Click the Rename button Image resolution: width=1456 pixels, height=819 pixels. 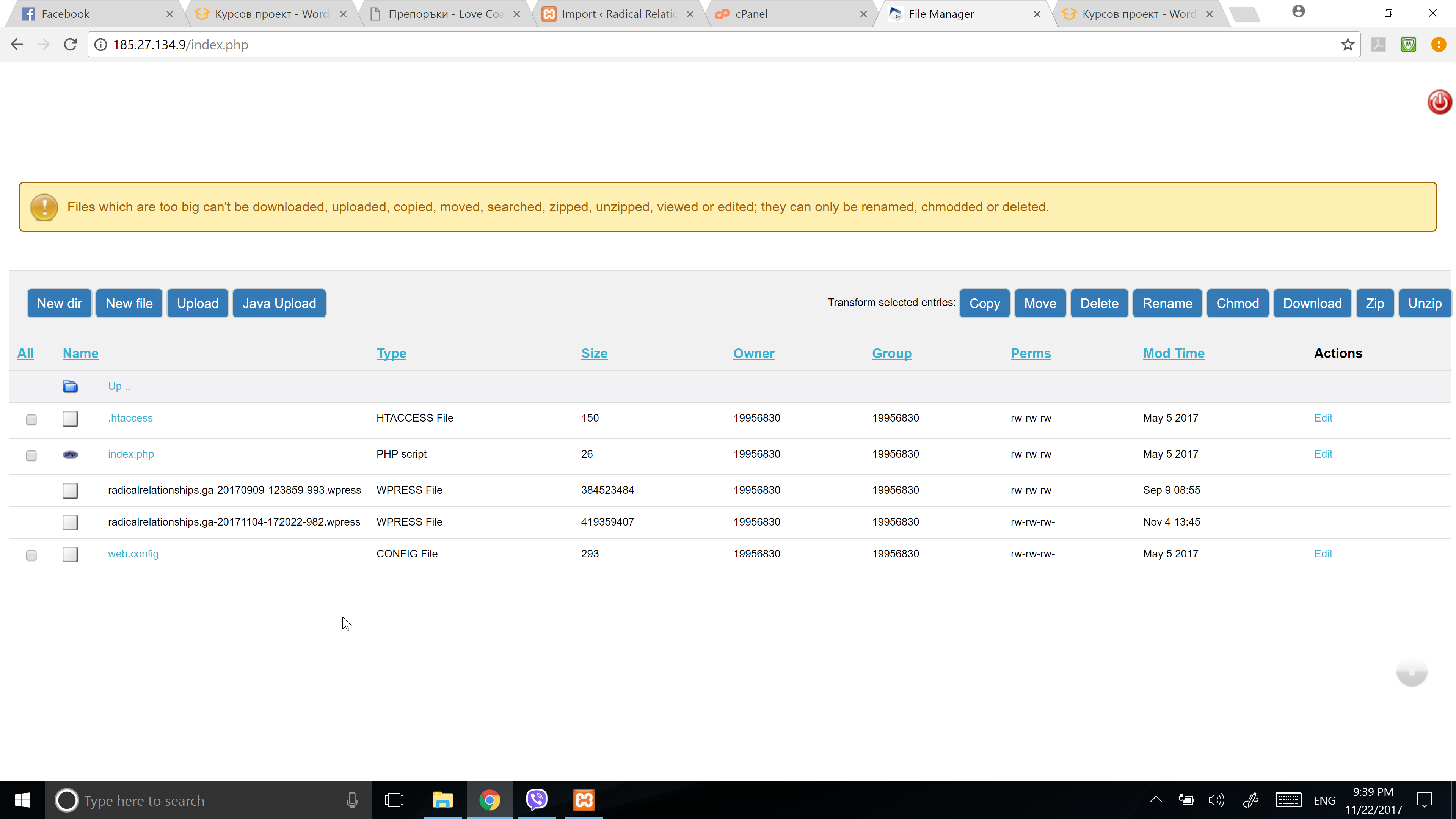[1167, 303]
